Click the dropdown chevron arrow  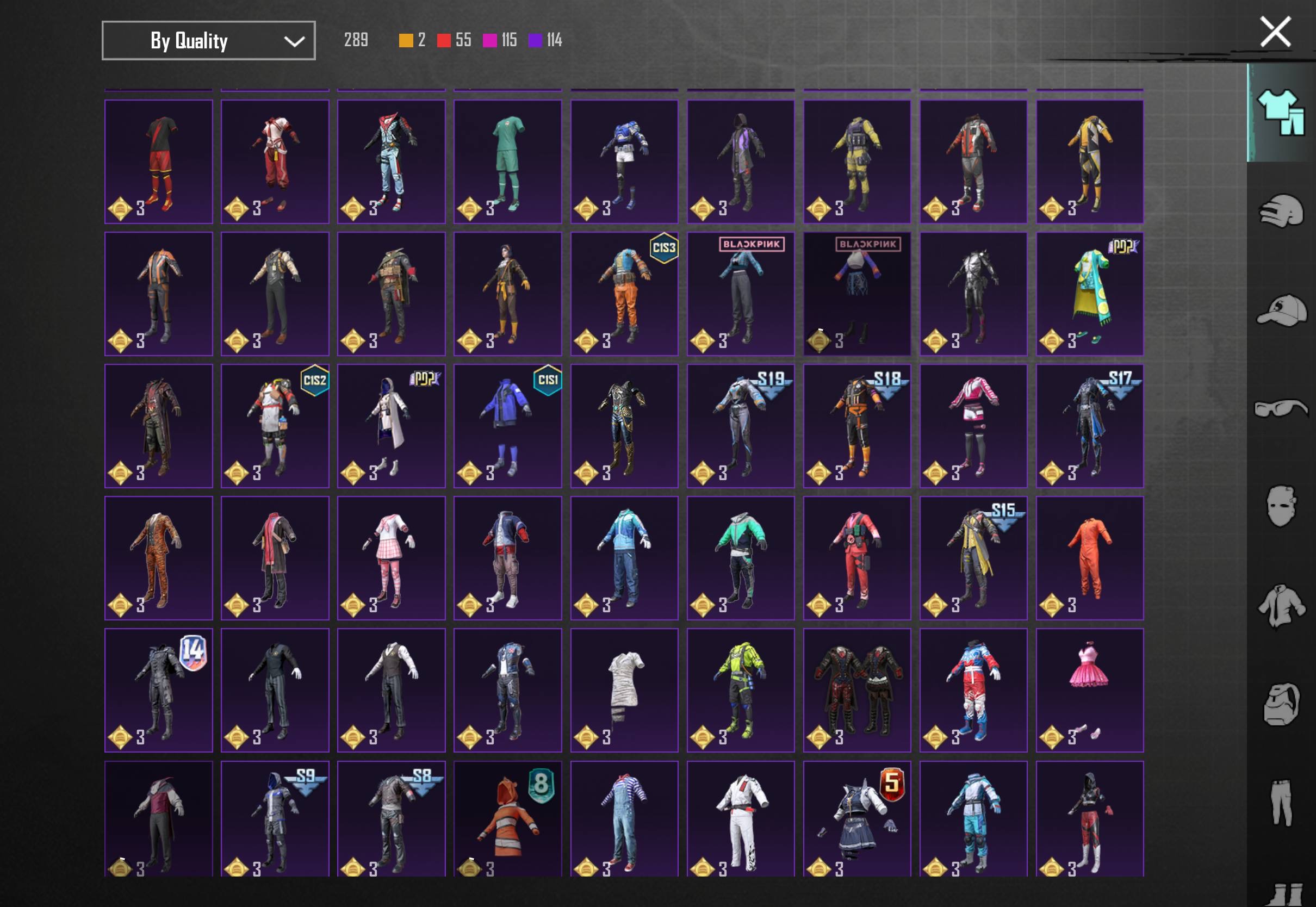click(294, 41)
